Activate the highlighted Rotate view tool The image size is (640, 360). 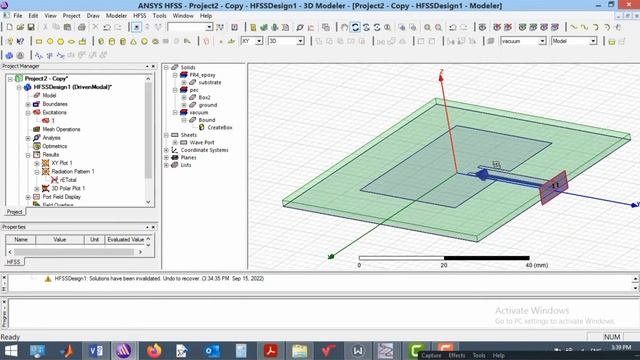pos(355,27)
